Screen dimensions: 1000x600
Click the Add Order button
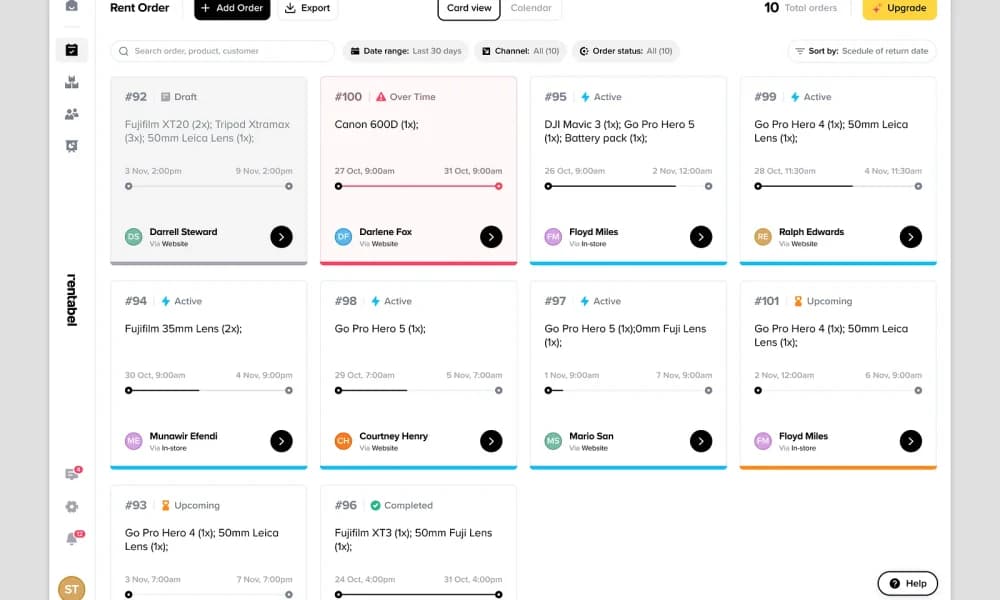(x=232, y=8)
